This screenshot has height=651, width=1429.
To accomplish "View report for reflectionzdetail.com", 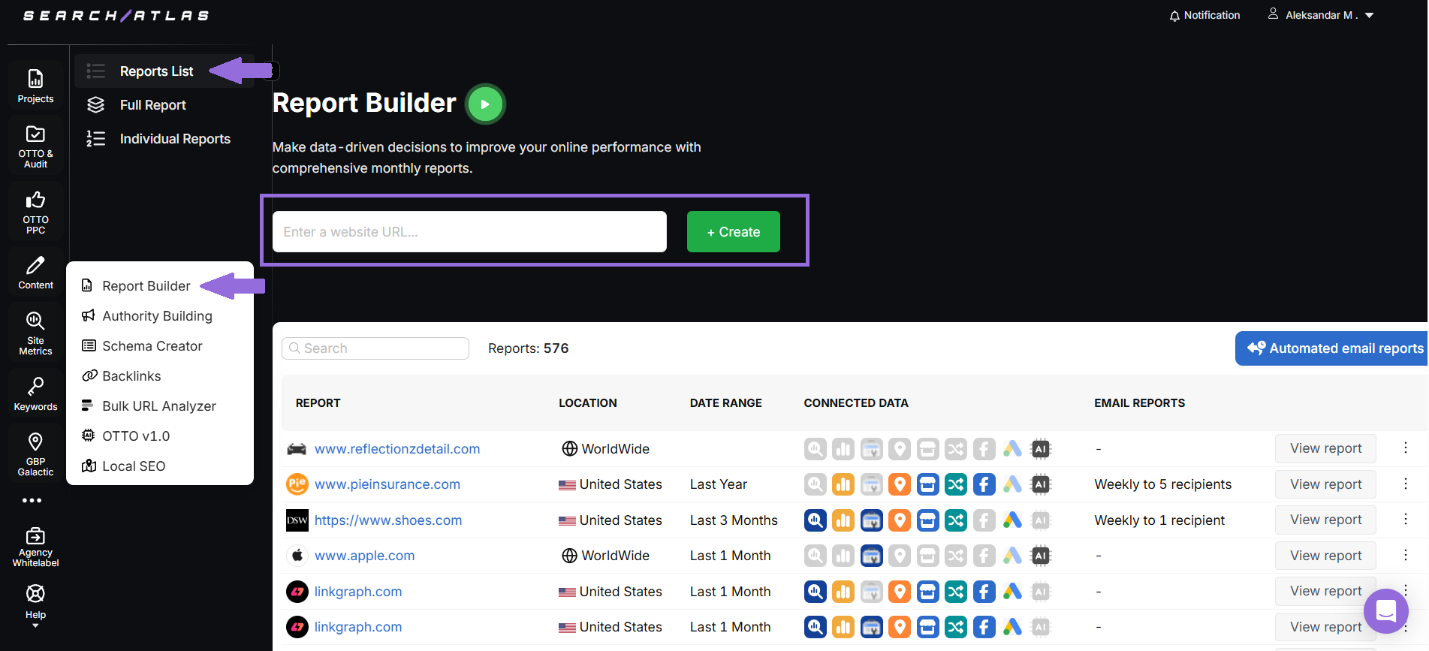I will tap(1325, 448).
